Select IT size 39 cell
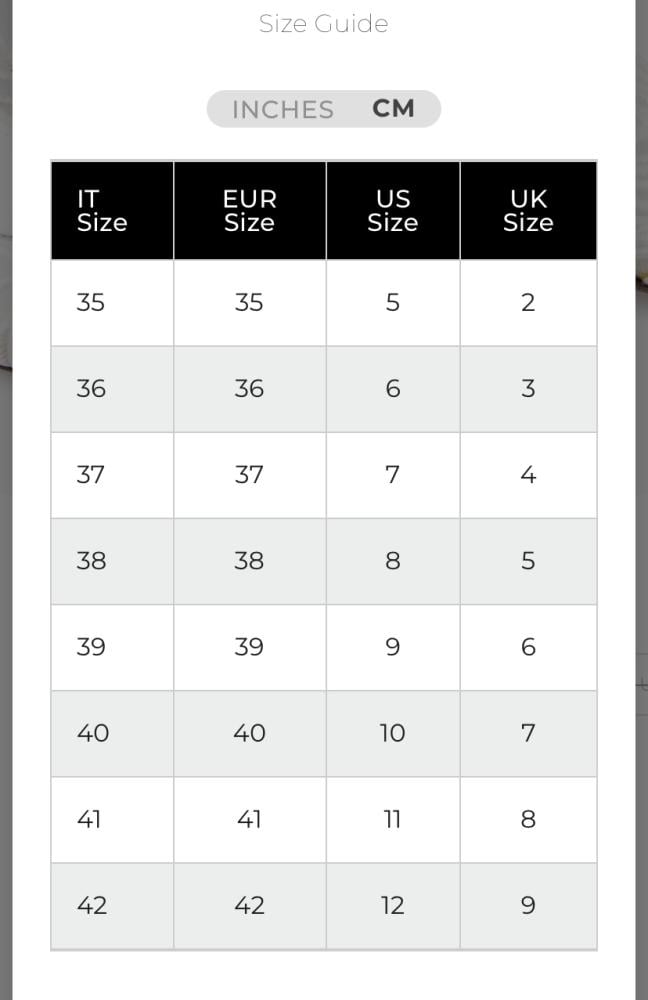648x1000 pixels. (x=112, y=647)
